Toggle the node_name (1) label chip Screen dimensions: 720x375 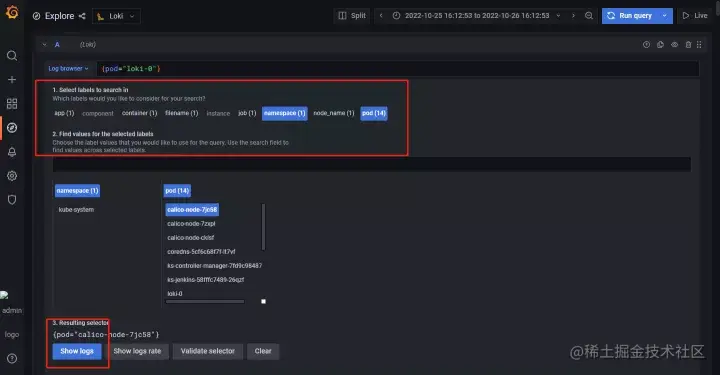point(334,113)
